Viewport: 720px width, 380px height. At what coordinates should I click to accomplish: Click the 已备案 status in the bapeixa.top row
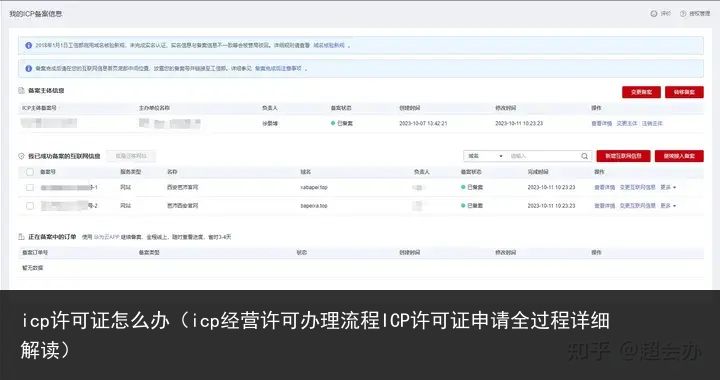pyautogui.click(x=472, y=206)
